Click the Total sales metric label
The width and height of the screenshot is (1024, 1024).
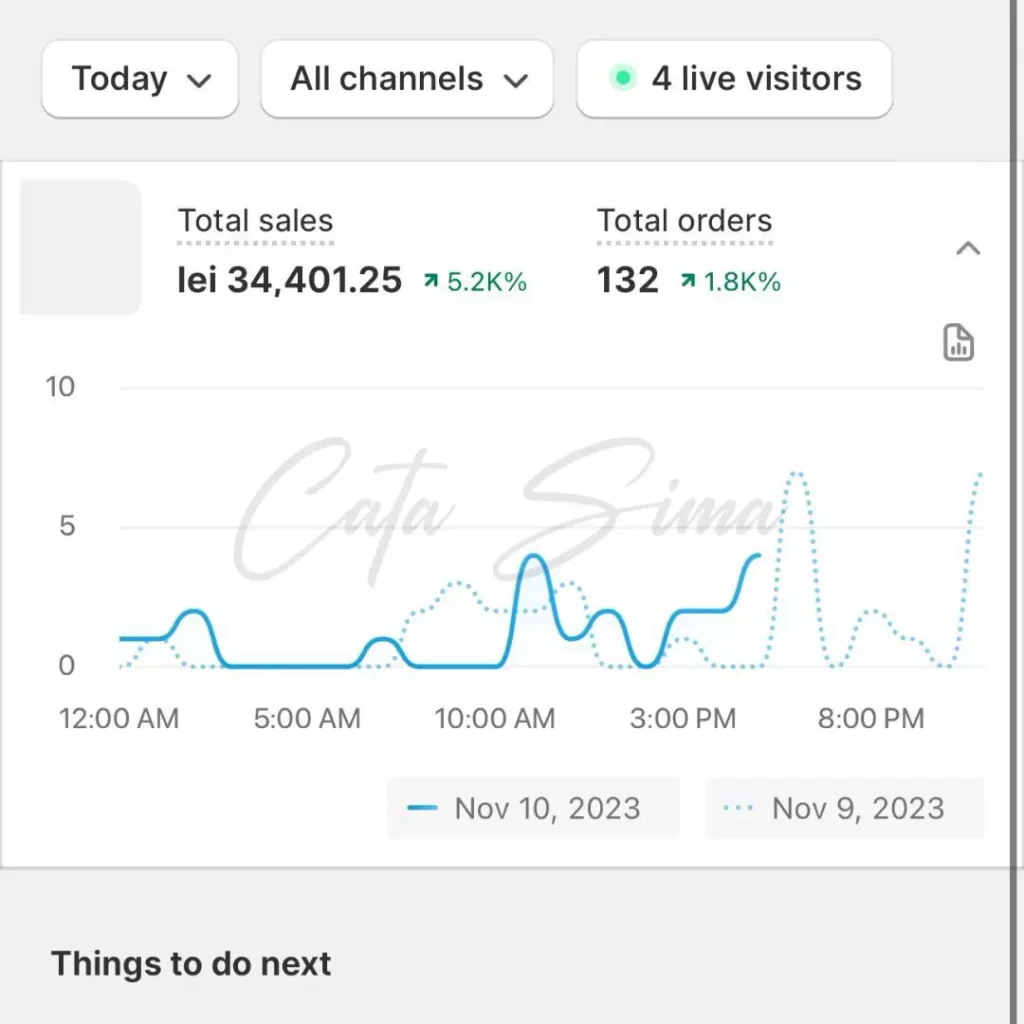pos(255,221)
